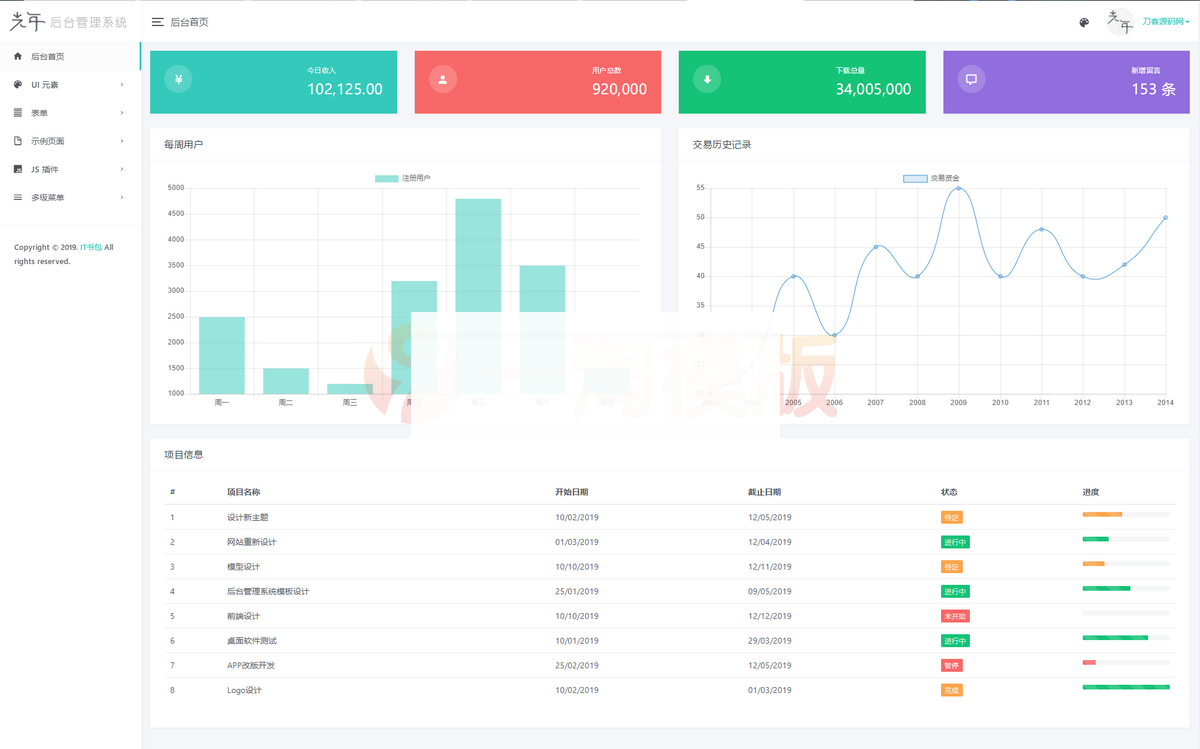Click the user icon on 用户总数 card
The image size is (1200, 749).
[443, 80]
